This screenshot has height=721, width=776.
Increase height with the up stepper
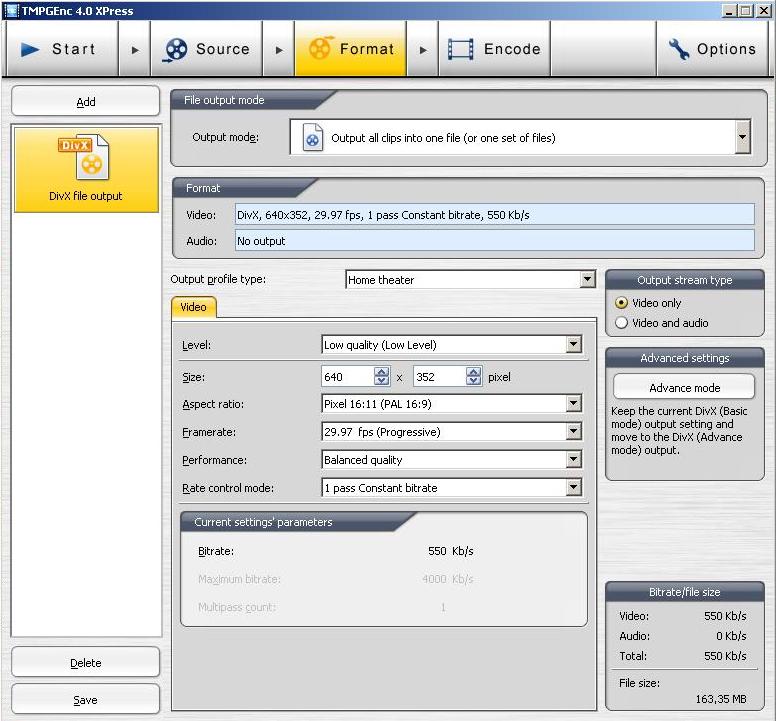pyautogui.click(x=474, y=372)
